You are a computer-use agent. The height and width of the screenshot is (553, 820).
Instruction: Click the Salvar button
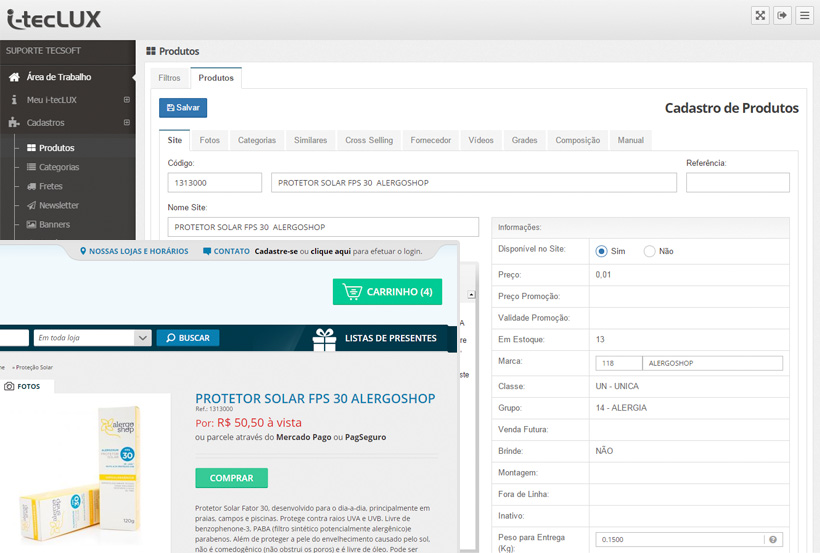pyautogui.click(x=183, y=108)
